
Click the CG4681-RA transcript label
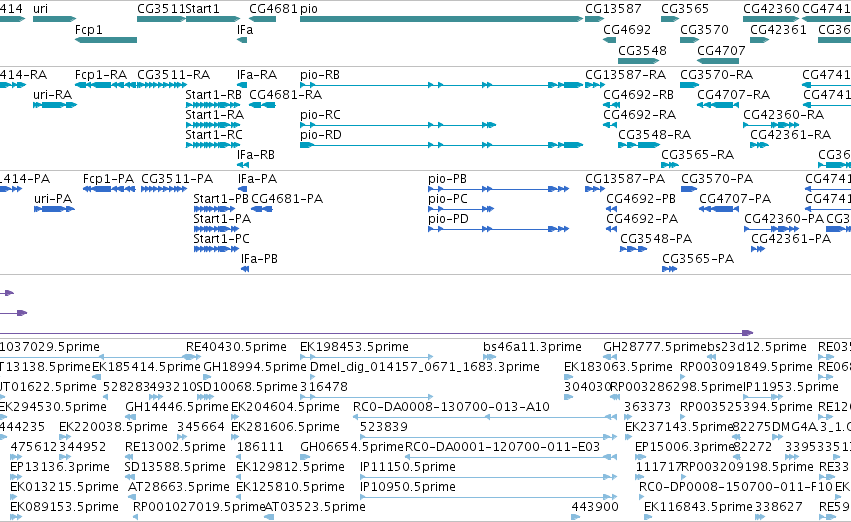tap(285, 95)
